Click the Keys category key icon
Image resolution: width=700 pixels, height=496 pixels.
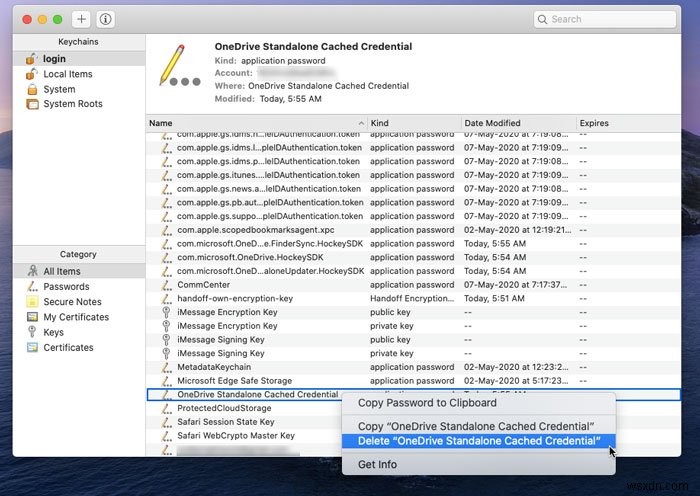pos(32,332)
